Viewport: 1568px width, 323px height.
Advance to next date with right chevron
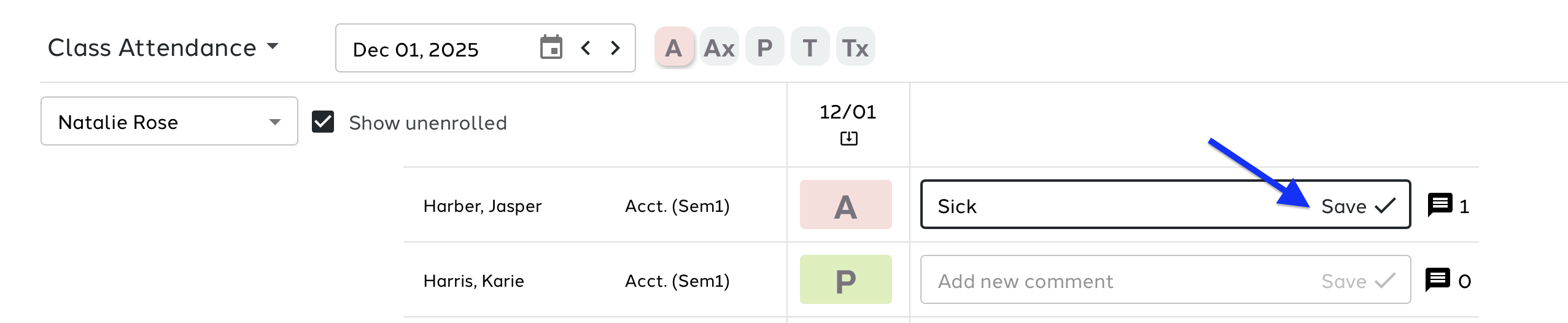pyautogui.click(x=615, y=48)
